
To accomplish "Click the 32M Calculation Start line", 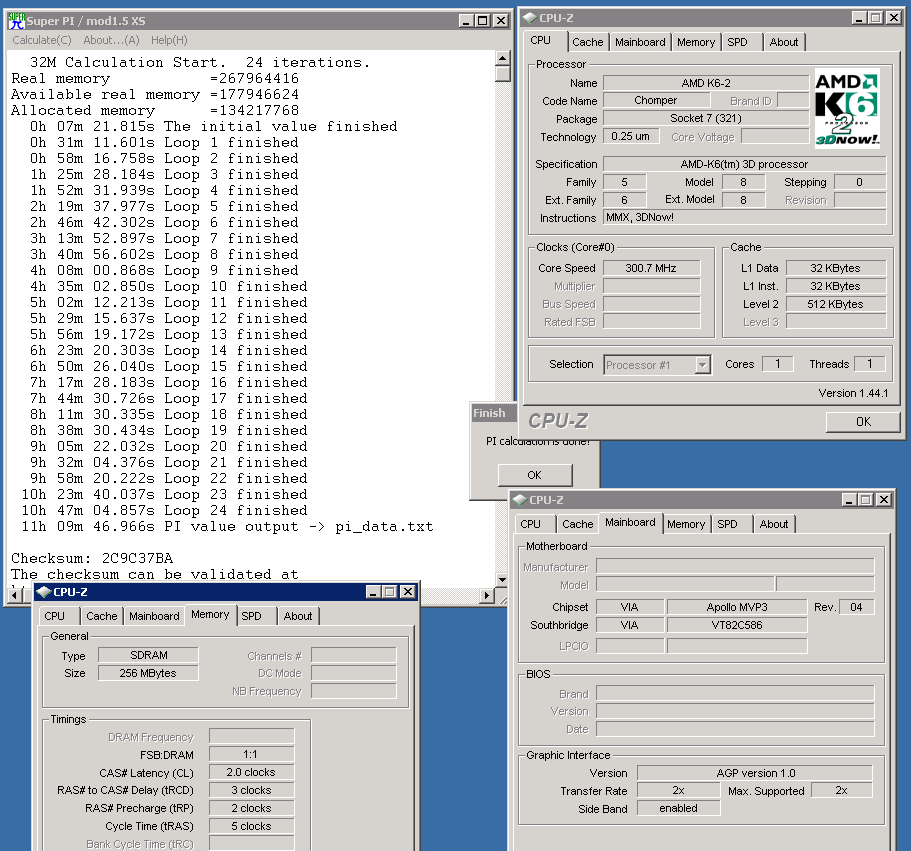I will coord(200,62).
